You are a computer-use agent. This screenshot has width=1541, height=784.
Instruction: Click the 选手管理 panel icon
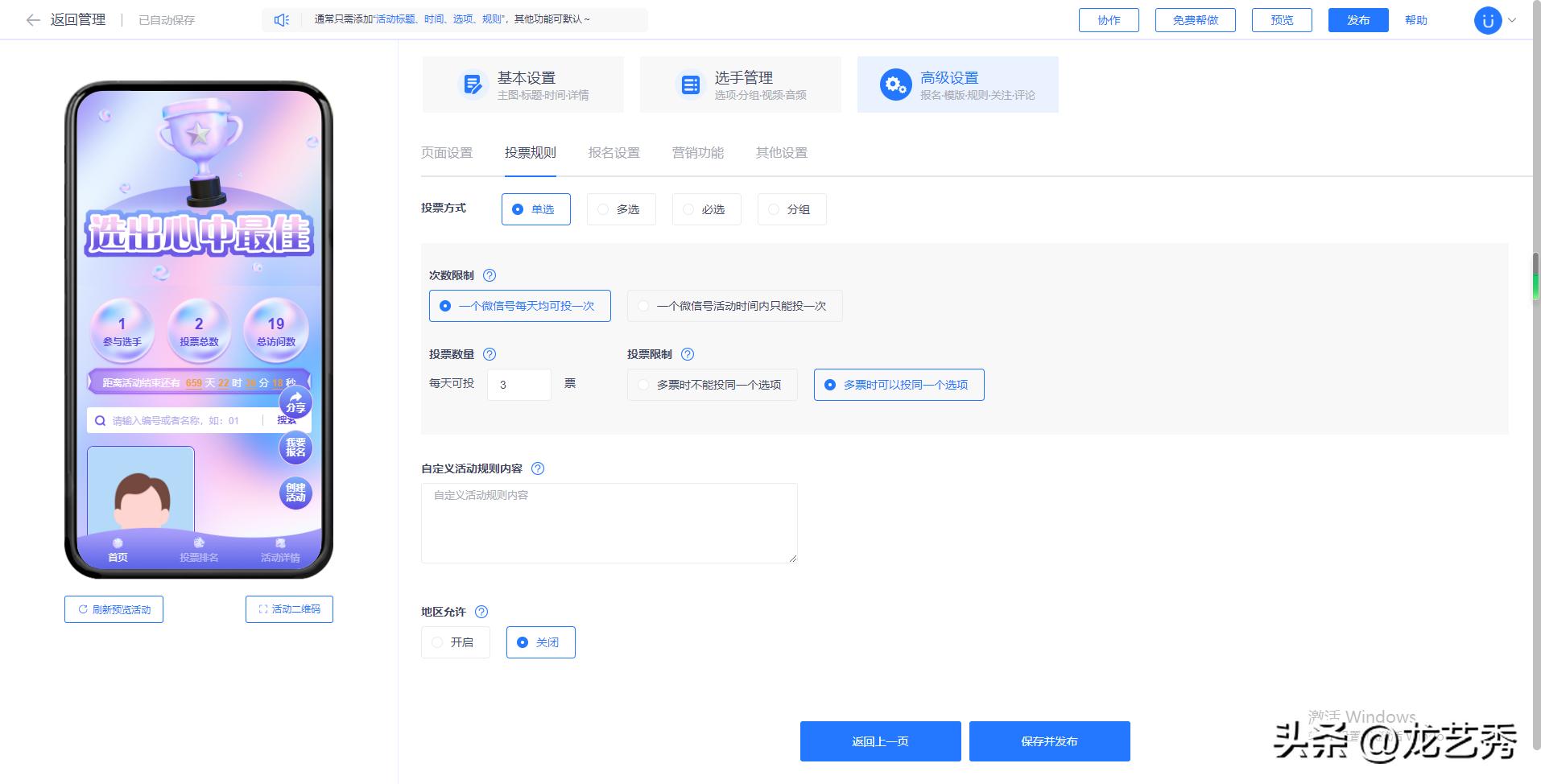point(690,84)
